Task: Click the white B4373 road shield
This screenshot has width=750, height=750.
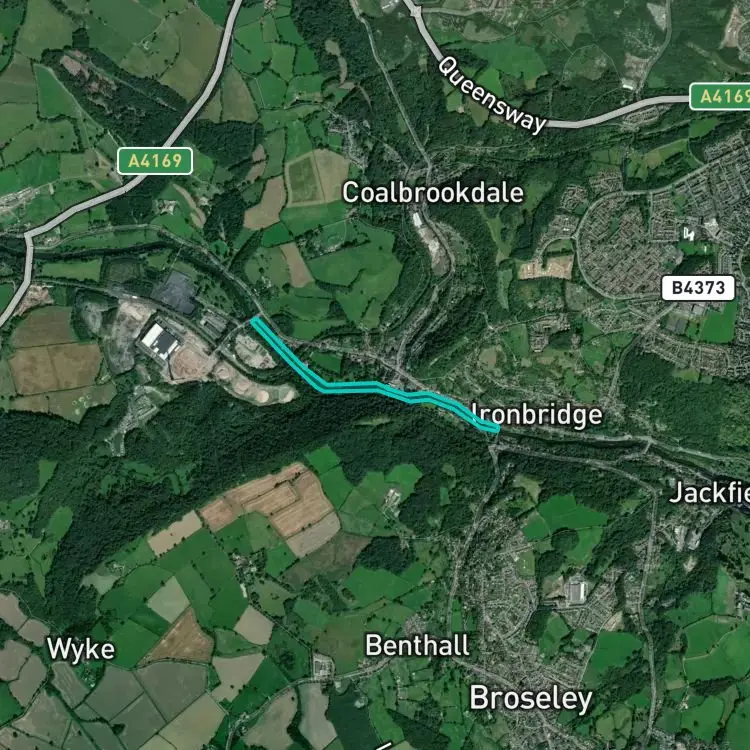Action: pyautogui.click(x=698, y=288)
